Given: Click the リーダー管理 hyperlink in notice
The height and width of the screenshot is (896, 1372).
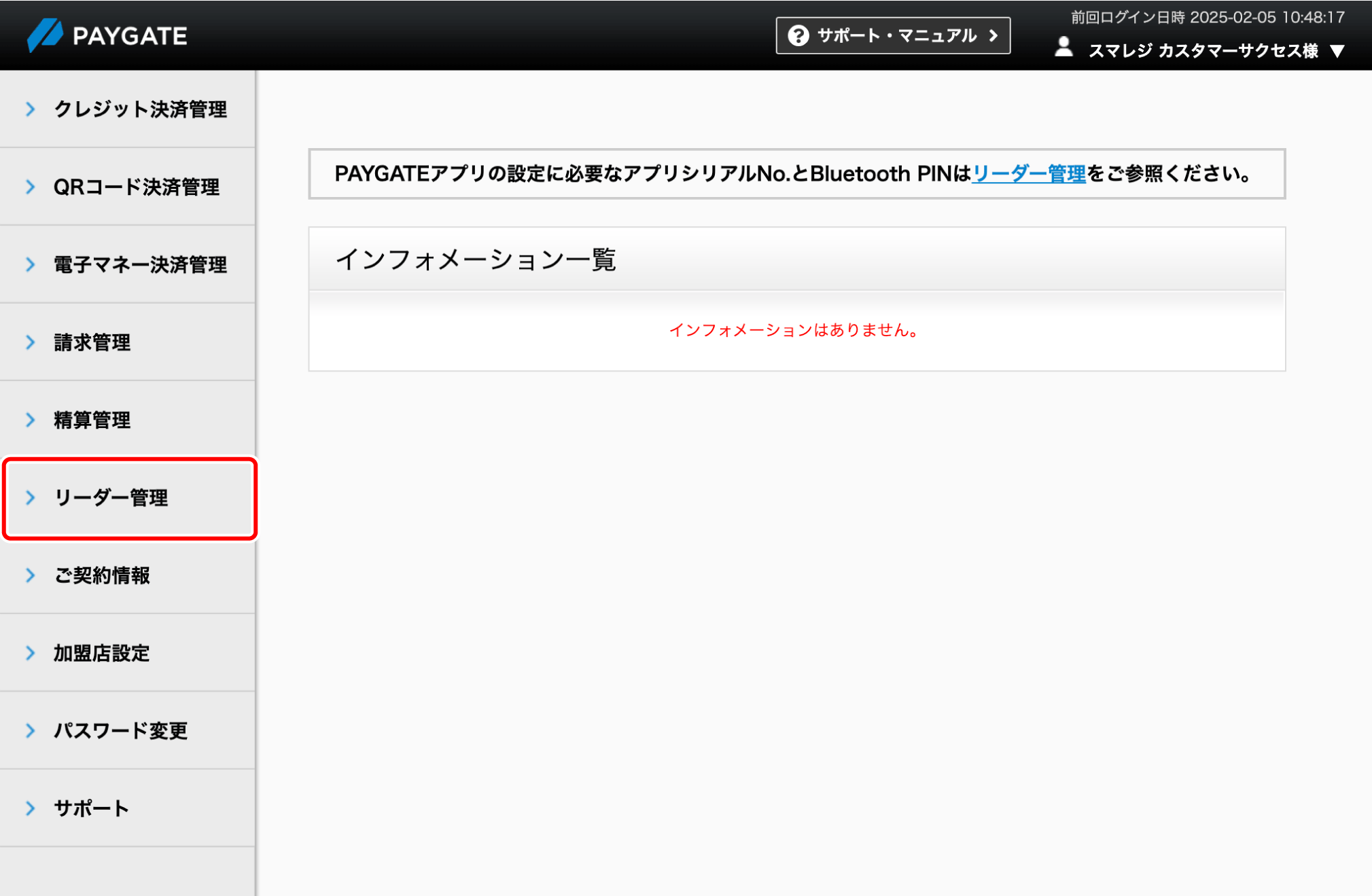Looking at the screenshot, I should point(1029,174).
